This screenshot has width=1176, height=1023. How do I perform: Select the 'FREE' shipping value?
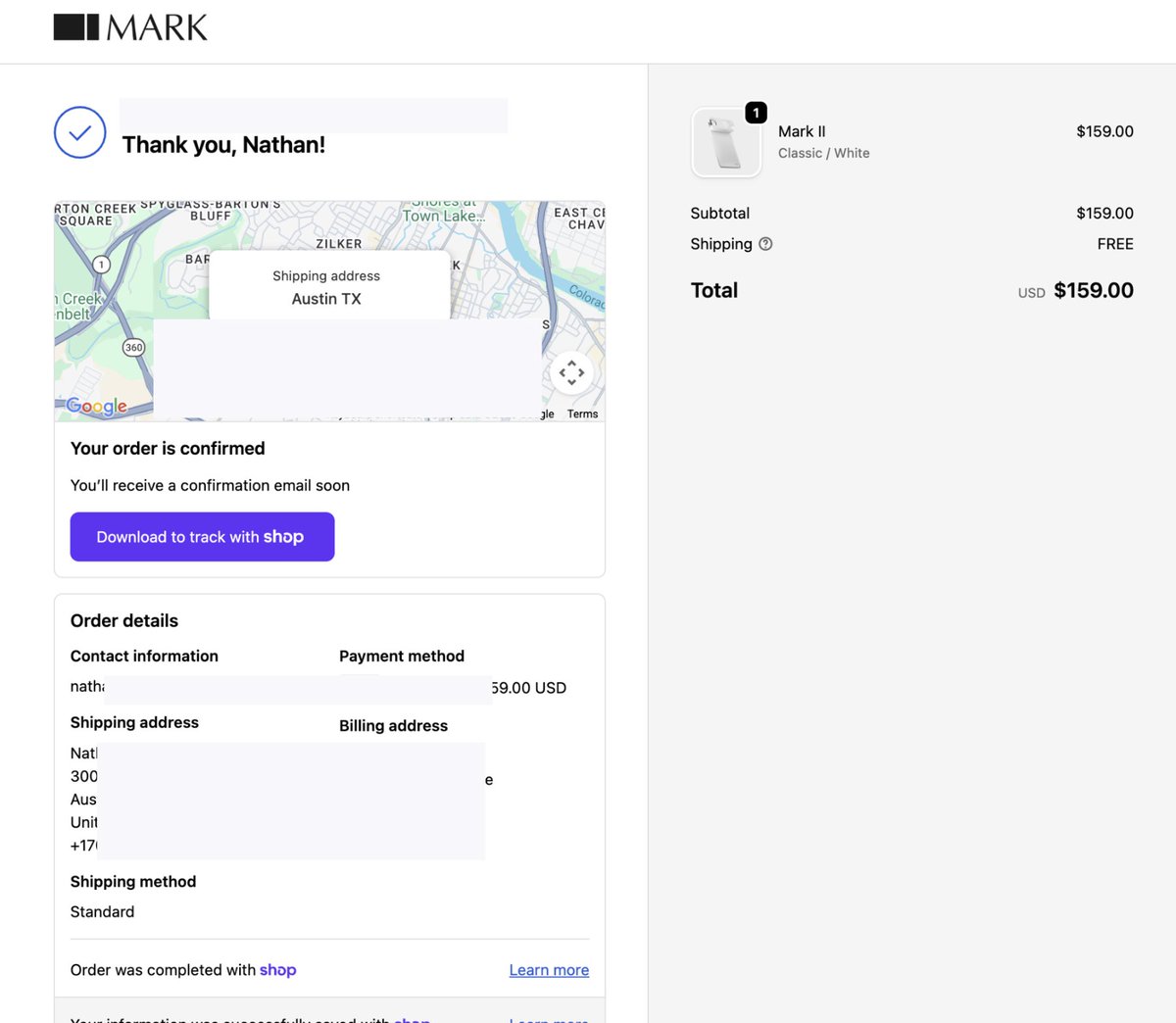point(1115,244)
